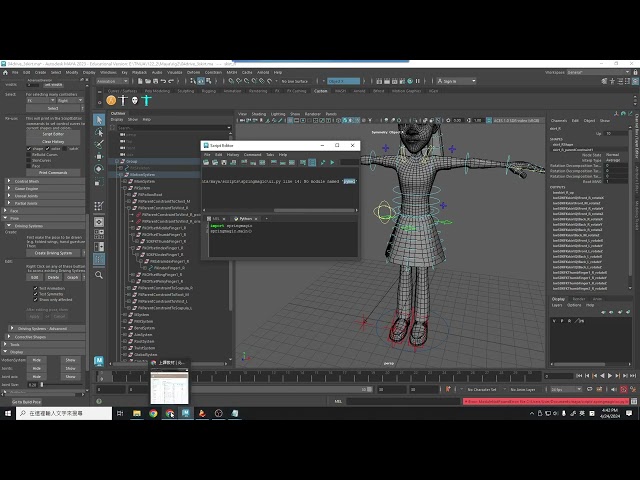Screen dimensions: 640x480
Task: Open the Animation menu set dropdown
Action: pyautogui.click(x=112, y=81)
